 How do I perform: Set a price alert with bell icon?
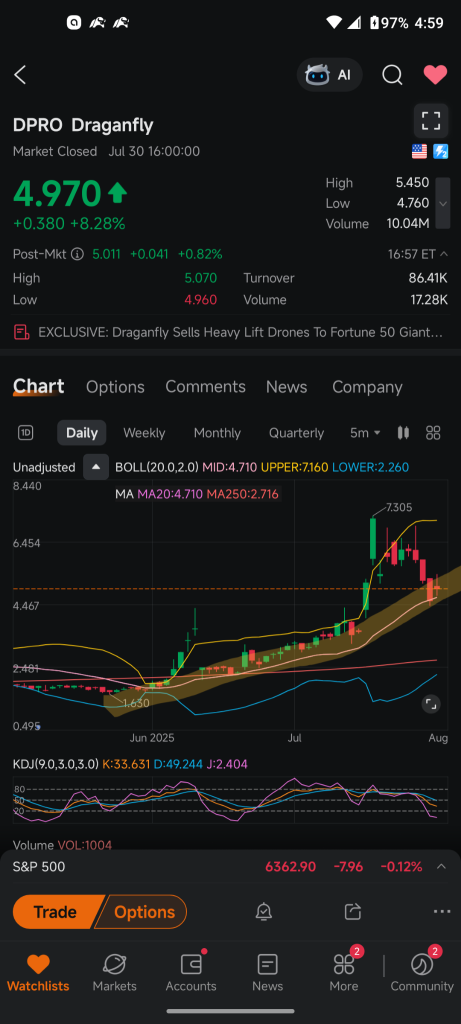pos(264,912)
